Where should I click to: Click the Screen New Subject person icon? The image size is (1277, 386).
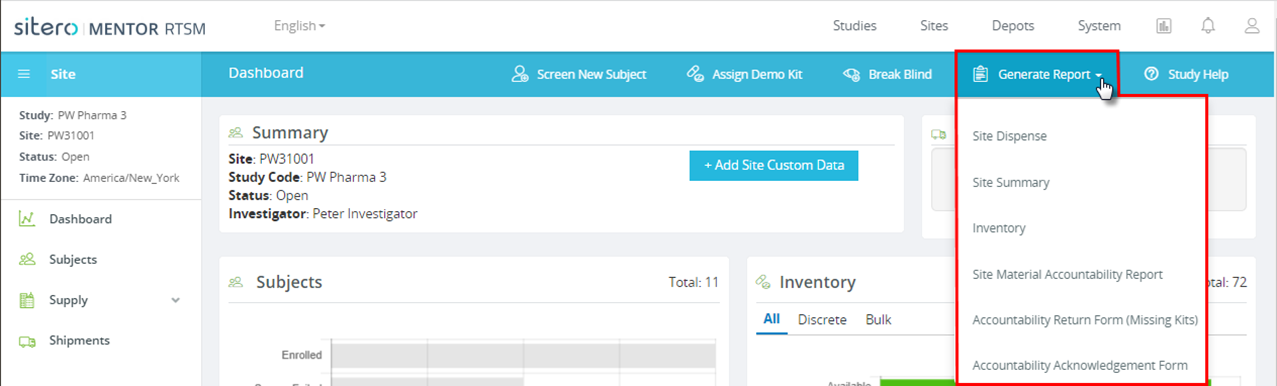519,74
